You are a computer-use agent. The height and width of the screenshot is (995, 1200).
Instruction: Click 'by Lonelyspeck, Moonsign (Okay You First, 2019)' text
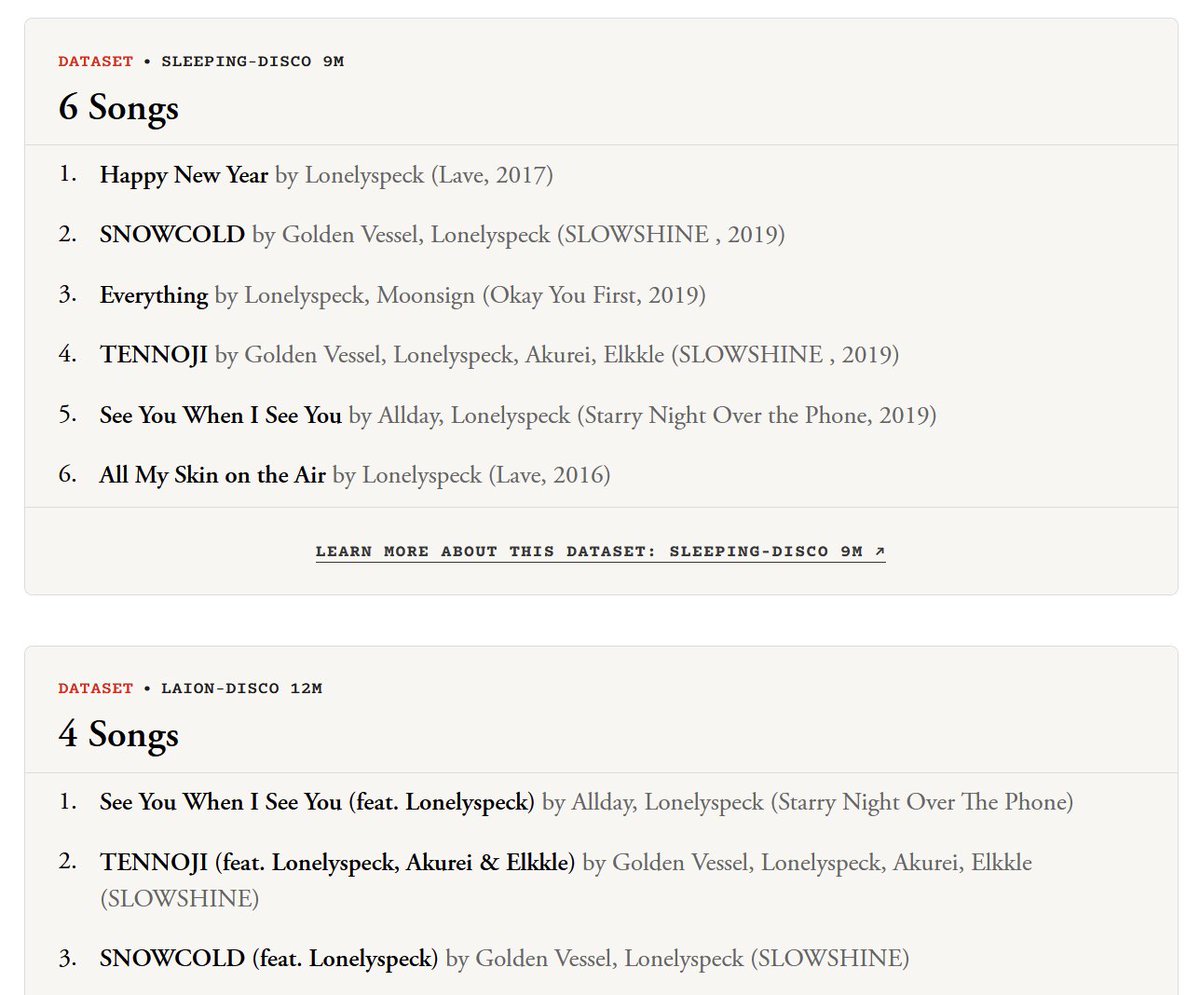[x=461, y=295]
